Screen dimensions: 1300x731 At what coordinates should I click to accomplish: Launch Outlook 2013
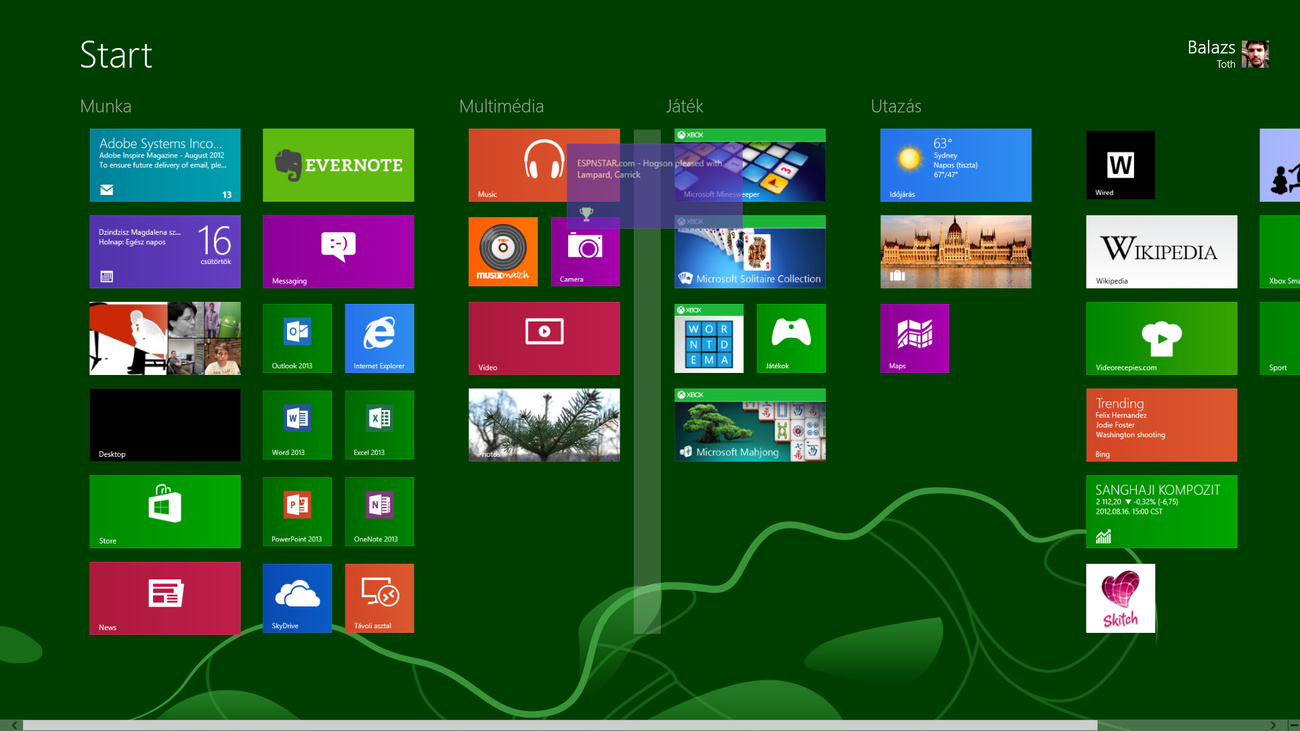coord(297,338)
